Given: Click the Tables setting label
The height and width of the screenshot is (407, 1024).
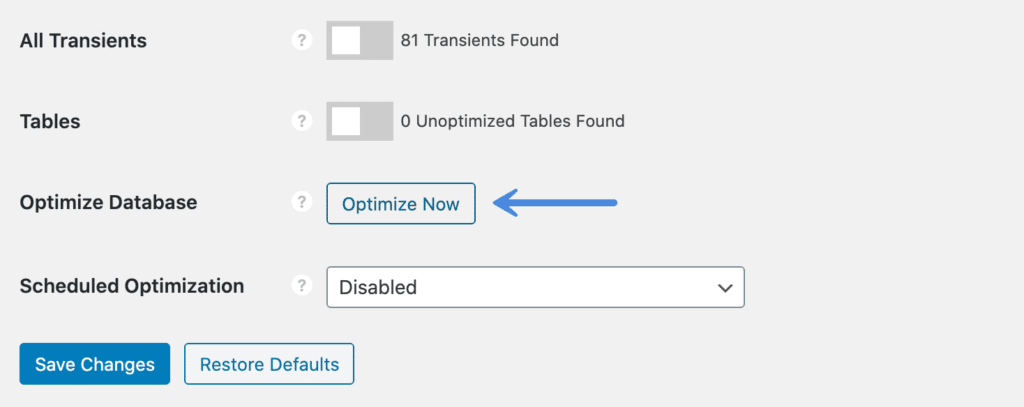Looking at the screenshot, I should click(x=50, y=122).
